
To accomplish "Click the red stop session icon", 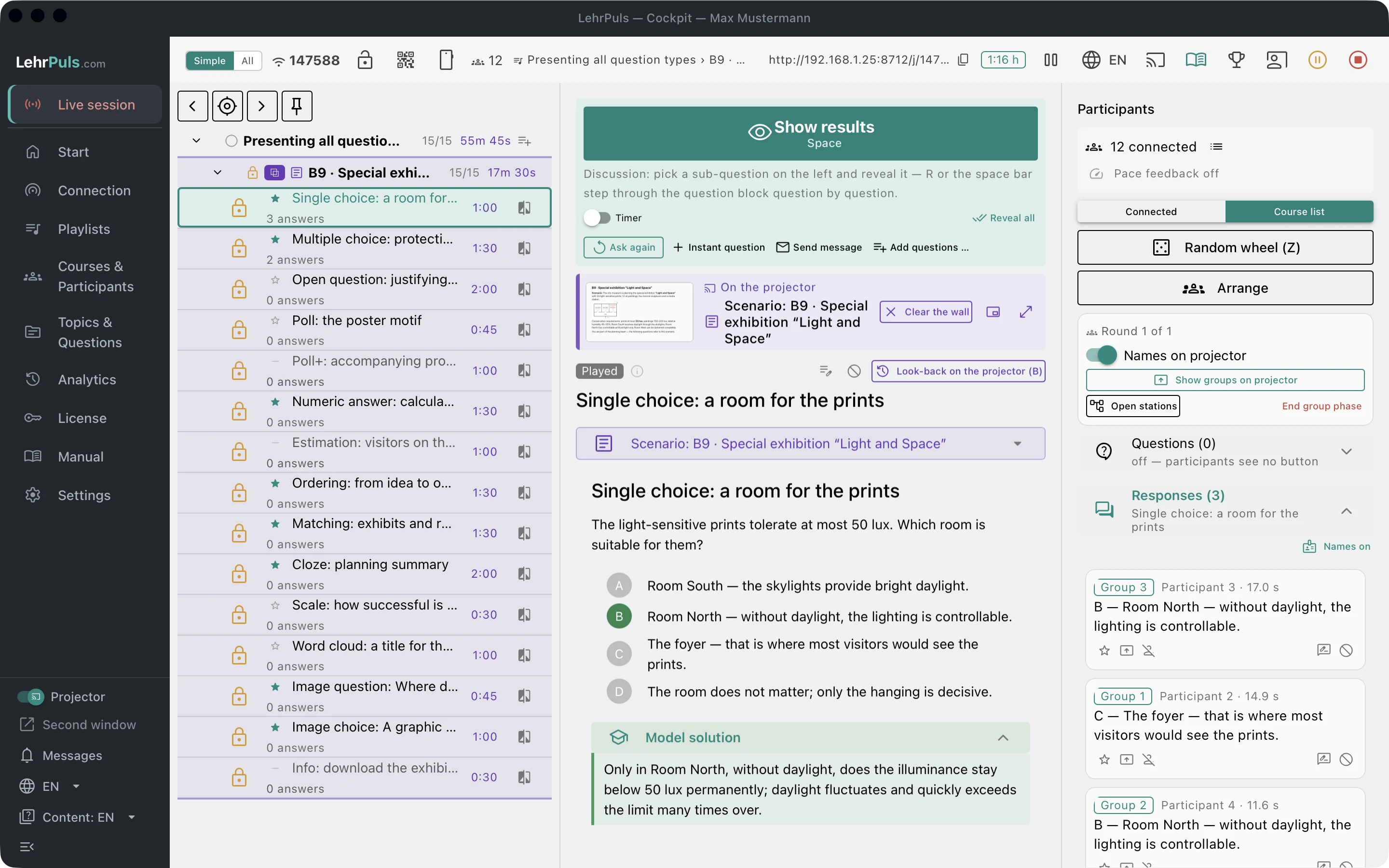I will click(x=1358, y=60).
